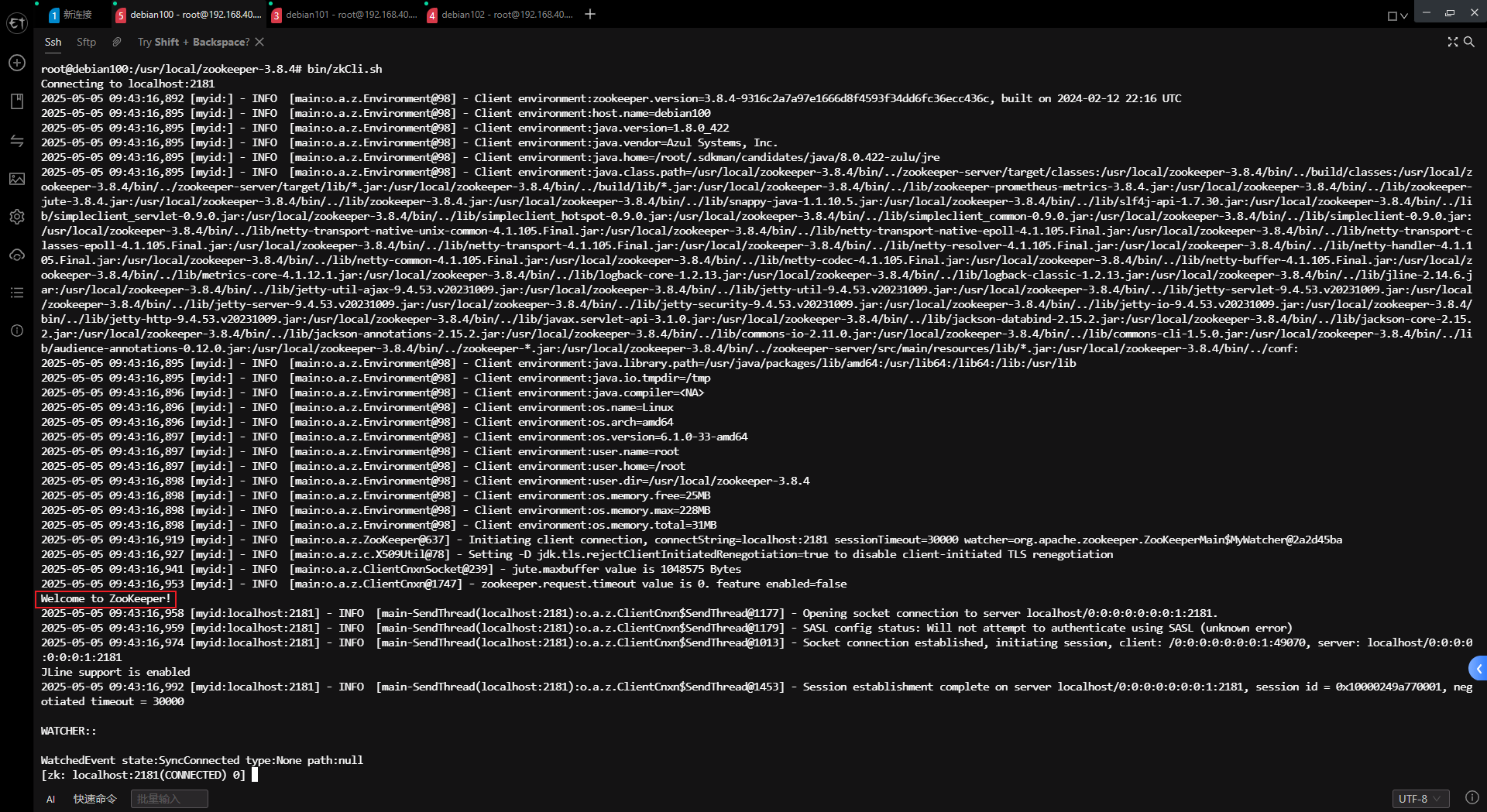Screen dimensions: 1487x812
Task: Click the add new connection plus icon in sidebar
Action: click(17, 63)
